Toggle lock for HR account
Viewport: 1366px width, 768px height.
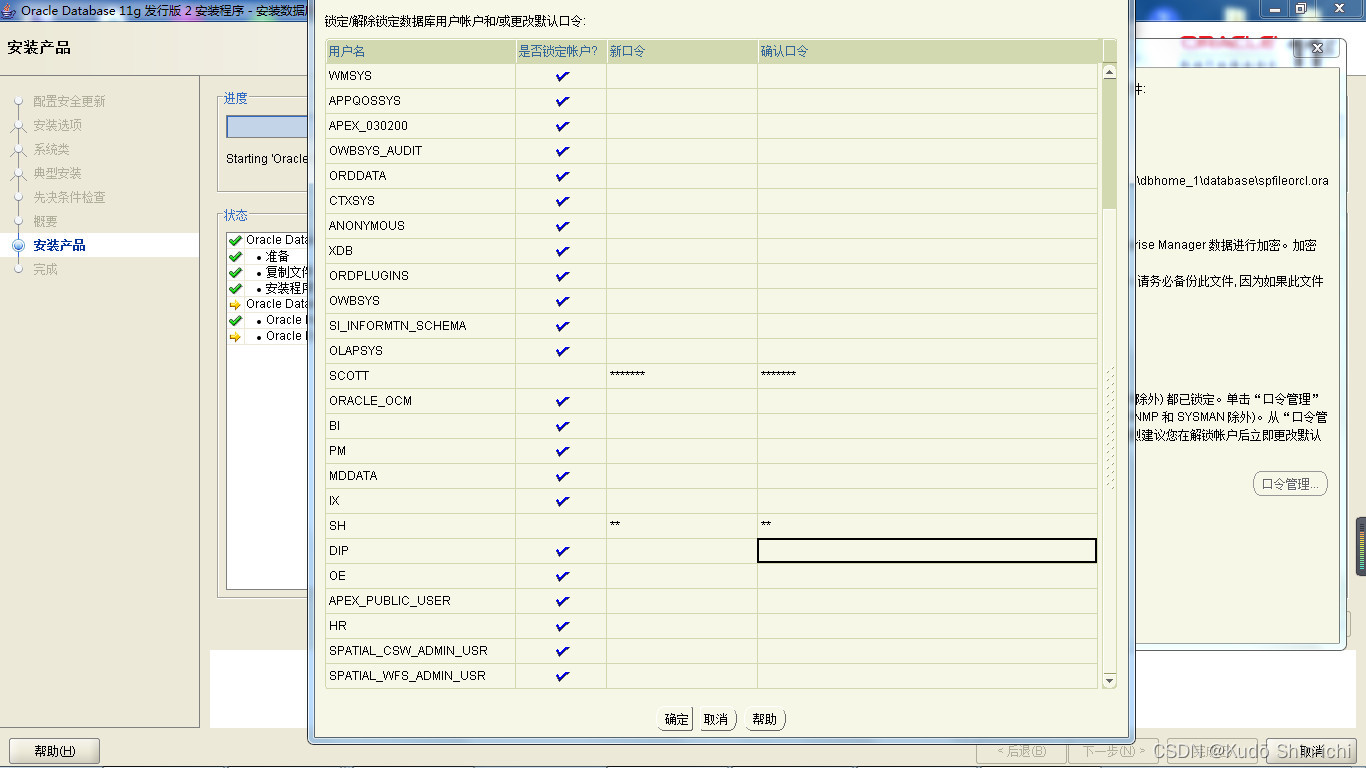pos(562,626)
